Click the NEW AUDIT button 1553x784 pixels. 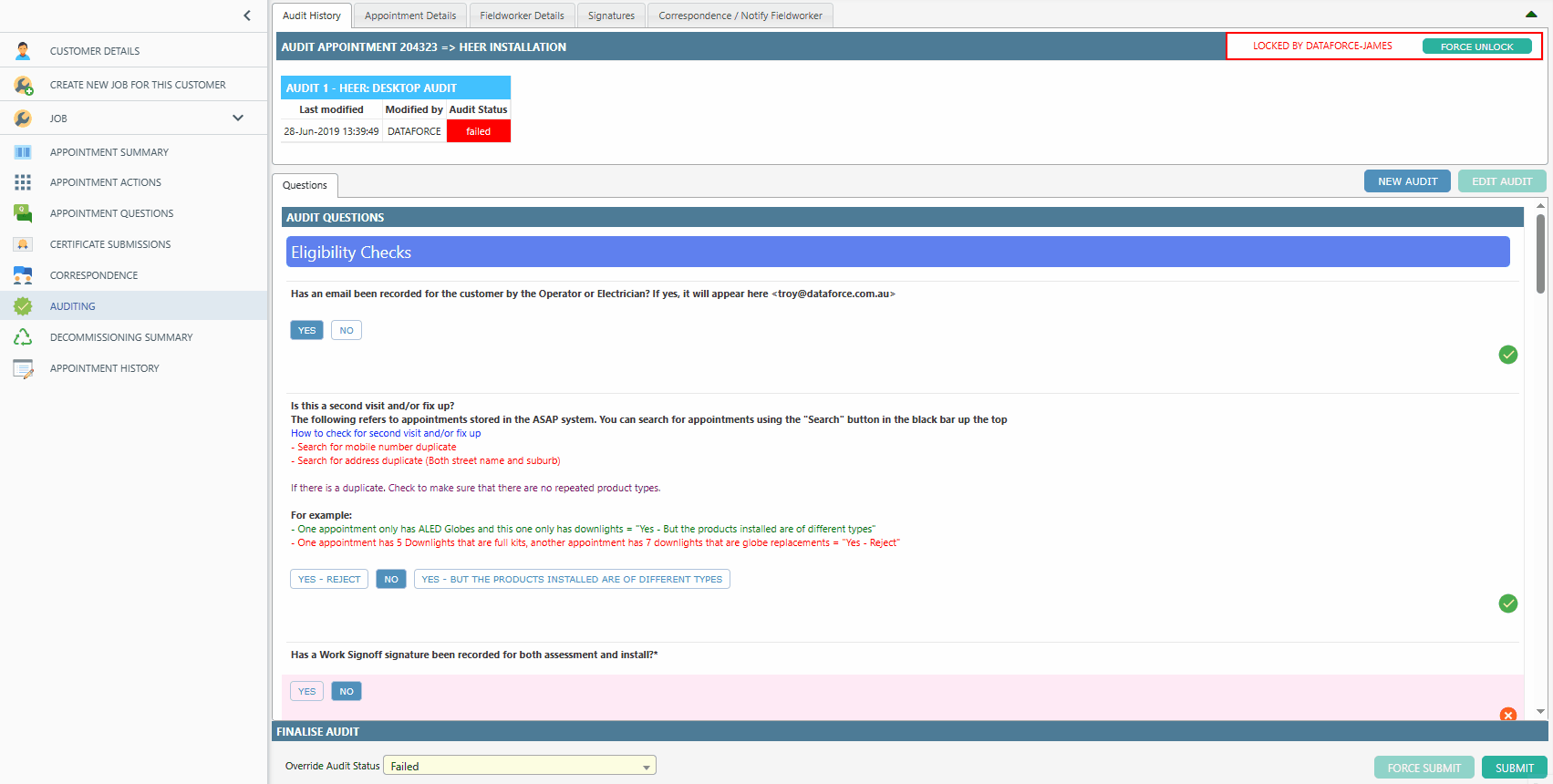(x=1407, y=181)
